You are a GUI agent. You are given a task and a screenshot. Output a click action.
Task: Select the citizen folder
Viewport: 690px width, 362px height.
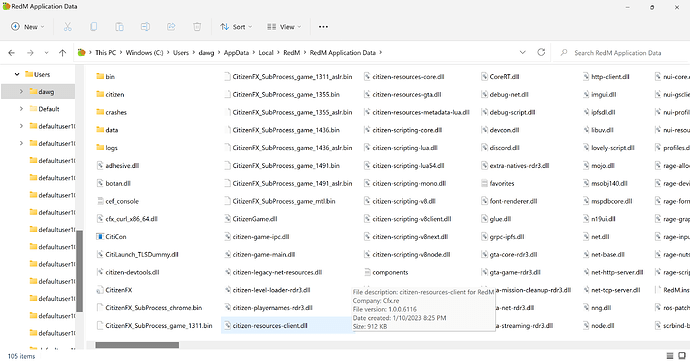[x=110, y=95]
